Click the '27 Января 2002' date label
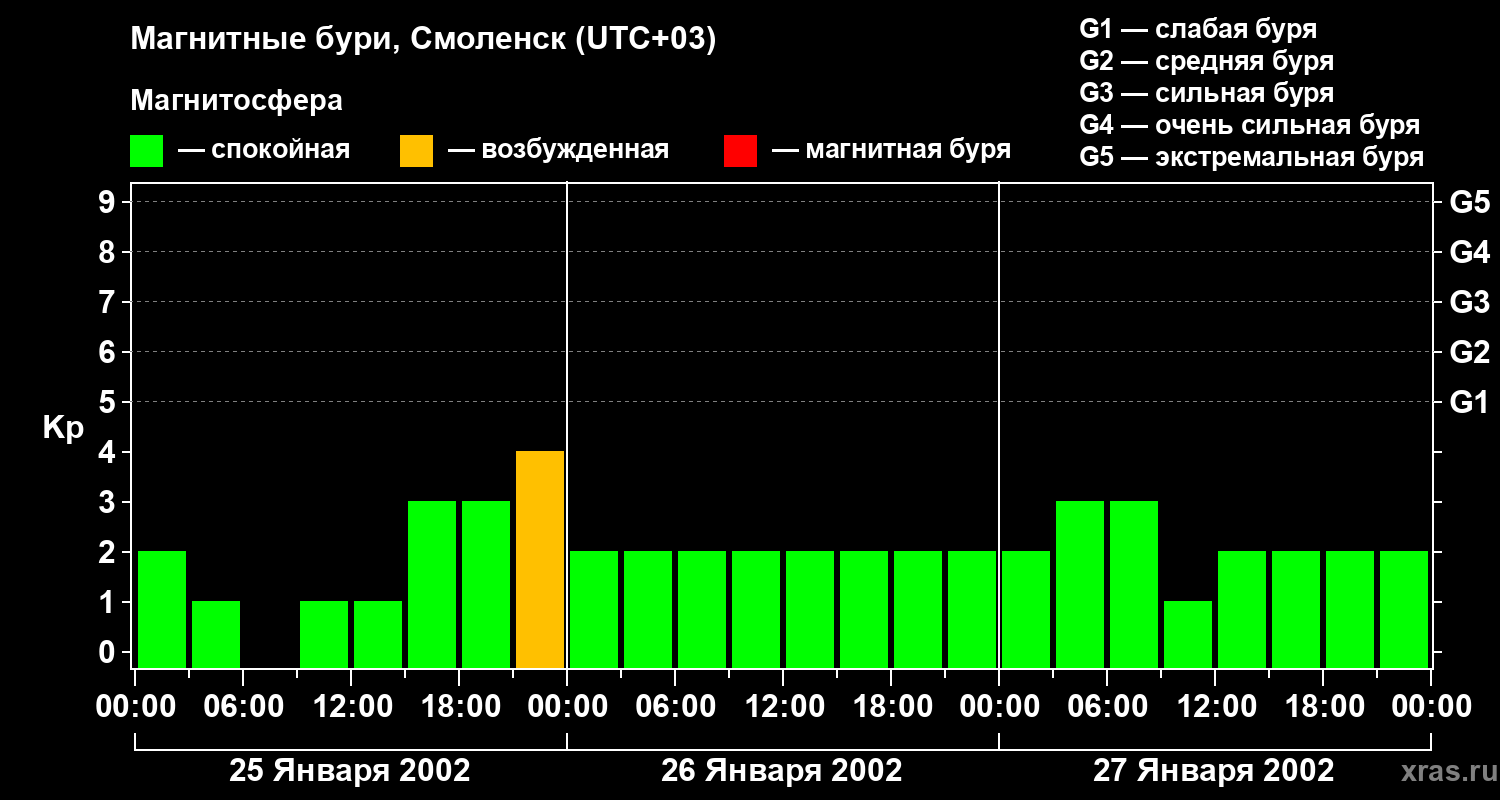The width and height of the screenshot is (1500, 800). (1214, 771)
